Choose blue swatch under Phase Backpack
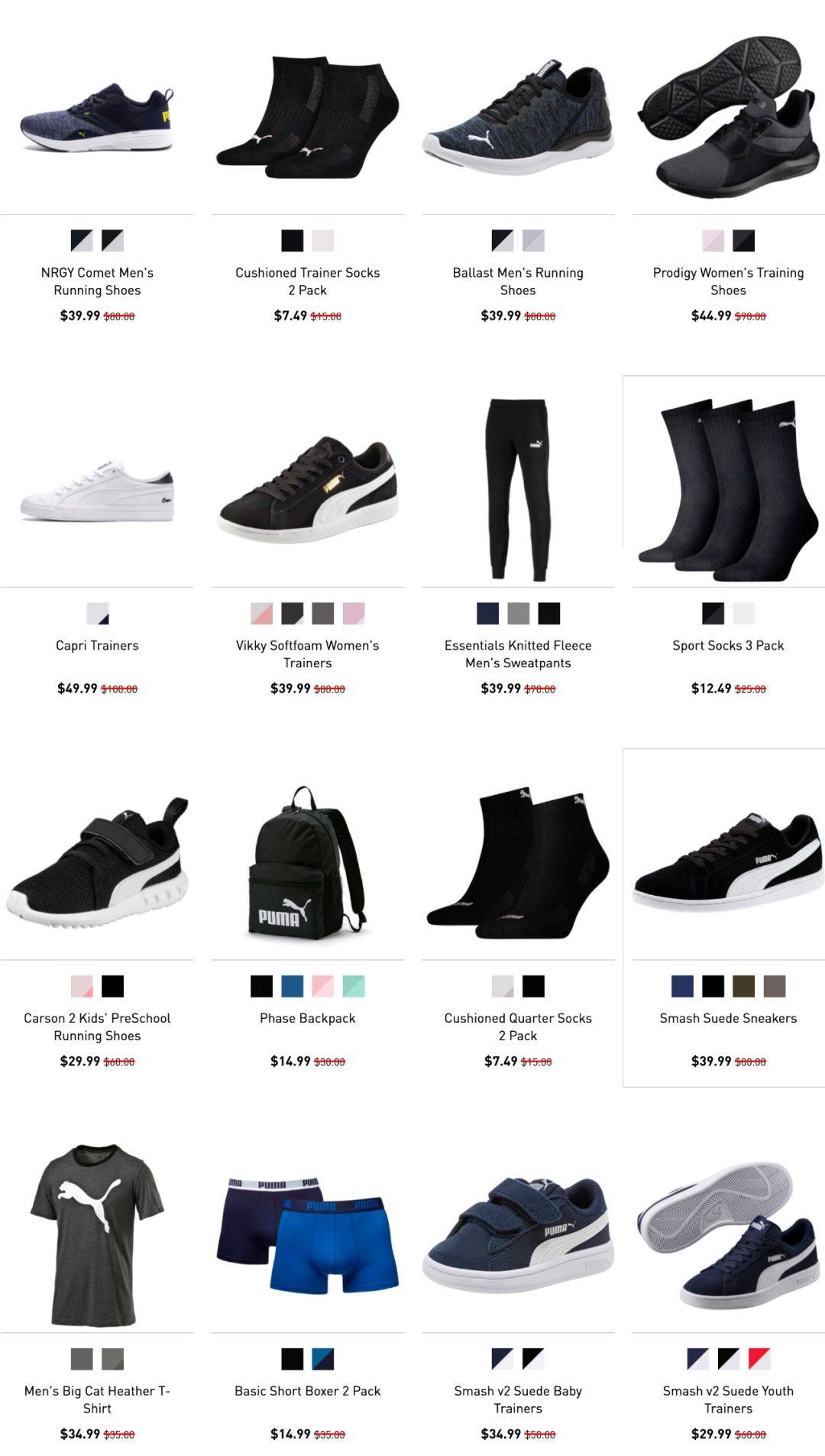The image size is (825, 1456). pyautogui.click(x=292, y=986)
